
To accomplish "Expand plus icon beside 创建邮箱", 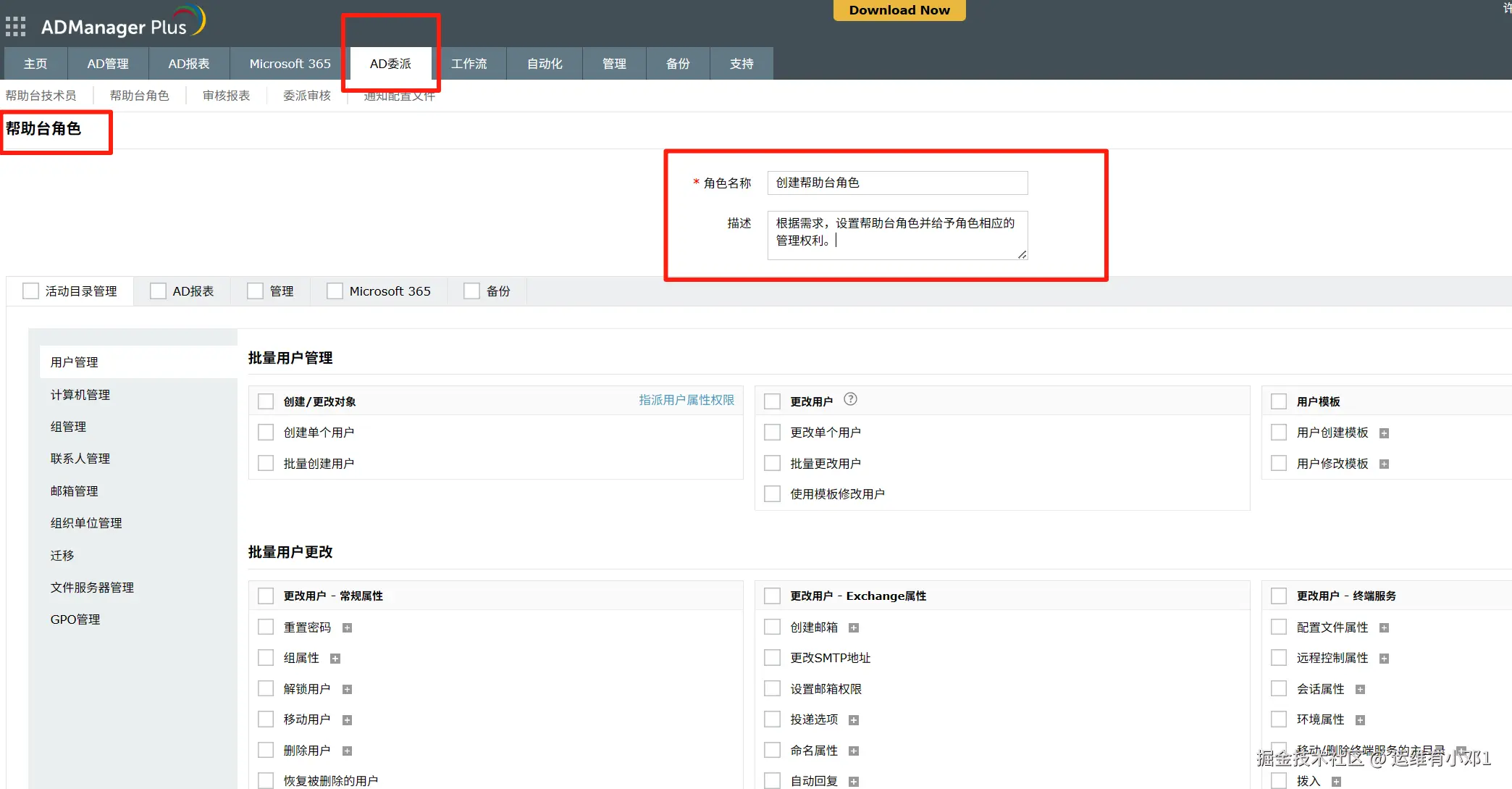I will click(854, 628).
